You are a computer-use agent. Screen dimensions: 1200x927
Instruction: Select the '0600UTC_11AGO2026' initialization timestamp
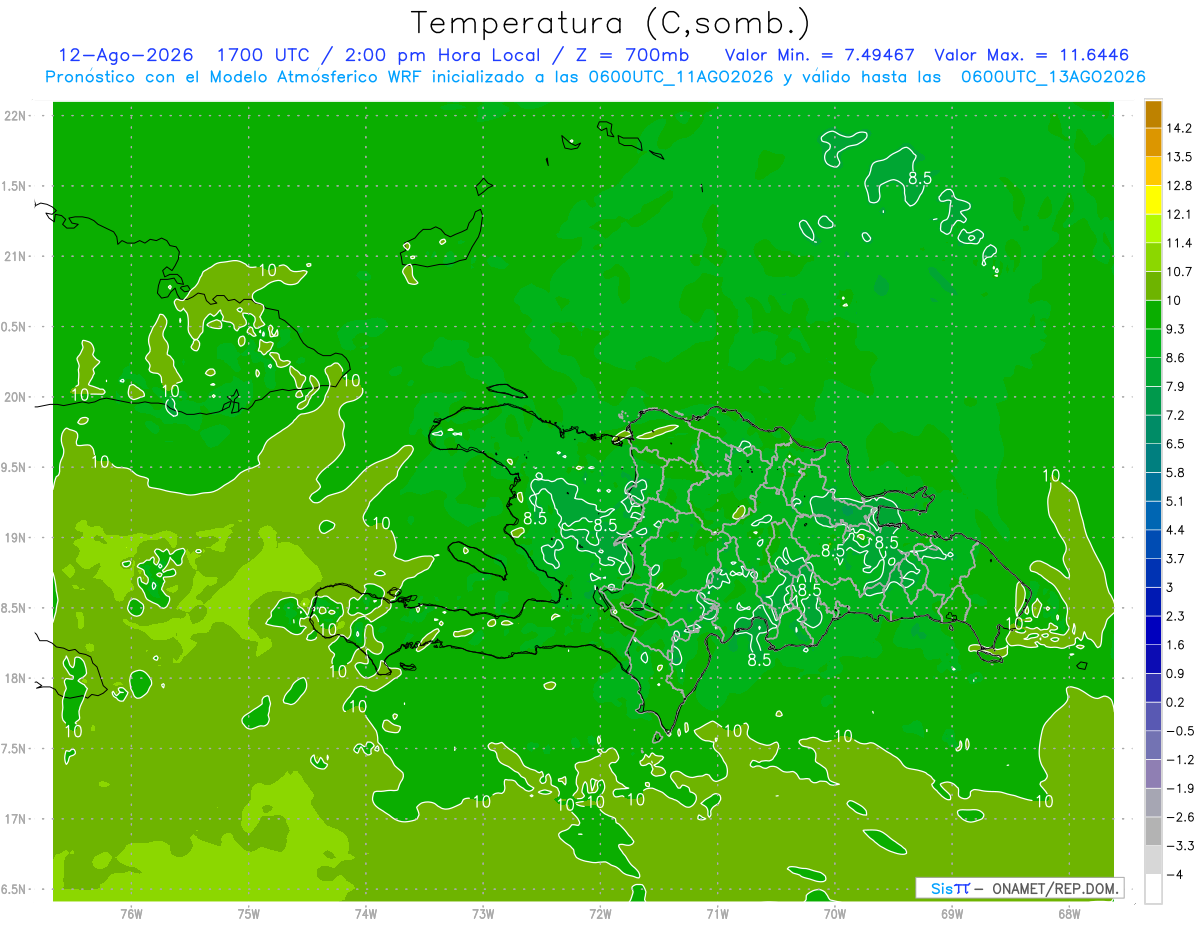point(679,76)
